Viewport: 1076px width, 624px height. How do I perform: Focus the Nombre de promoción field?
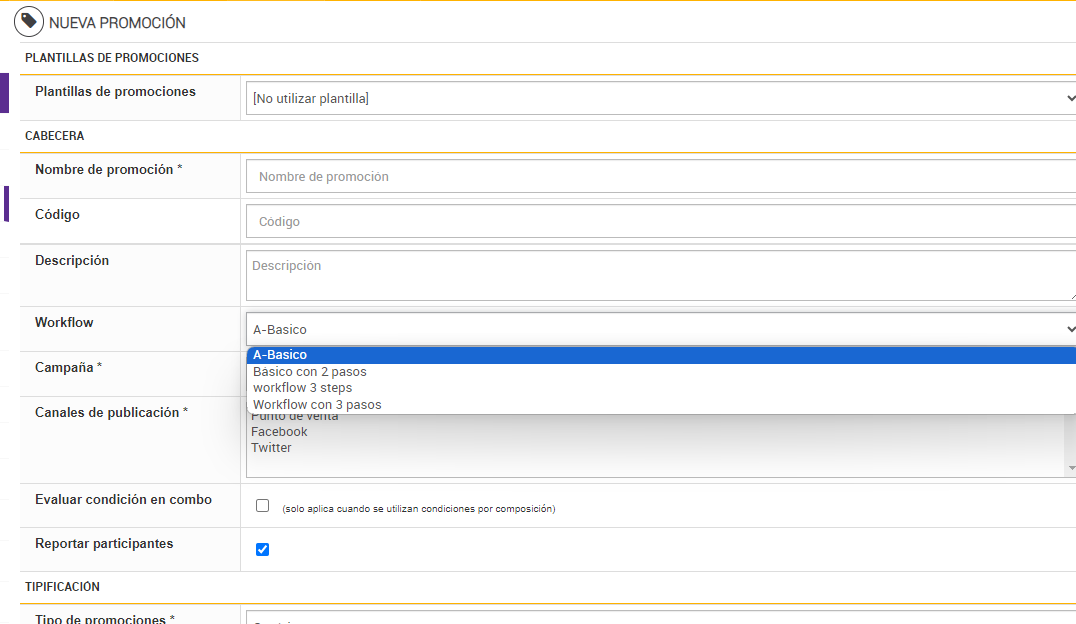660,176
